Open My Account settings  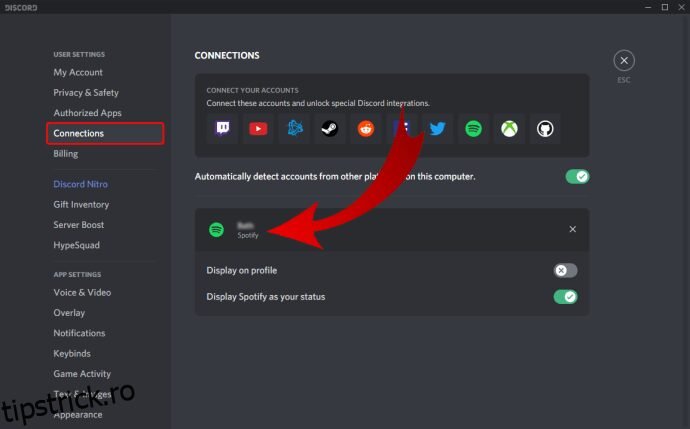(x=78, y=72)
